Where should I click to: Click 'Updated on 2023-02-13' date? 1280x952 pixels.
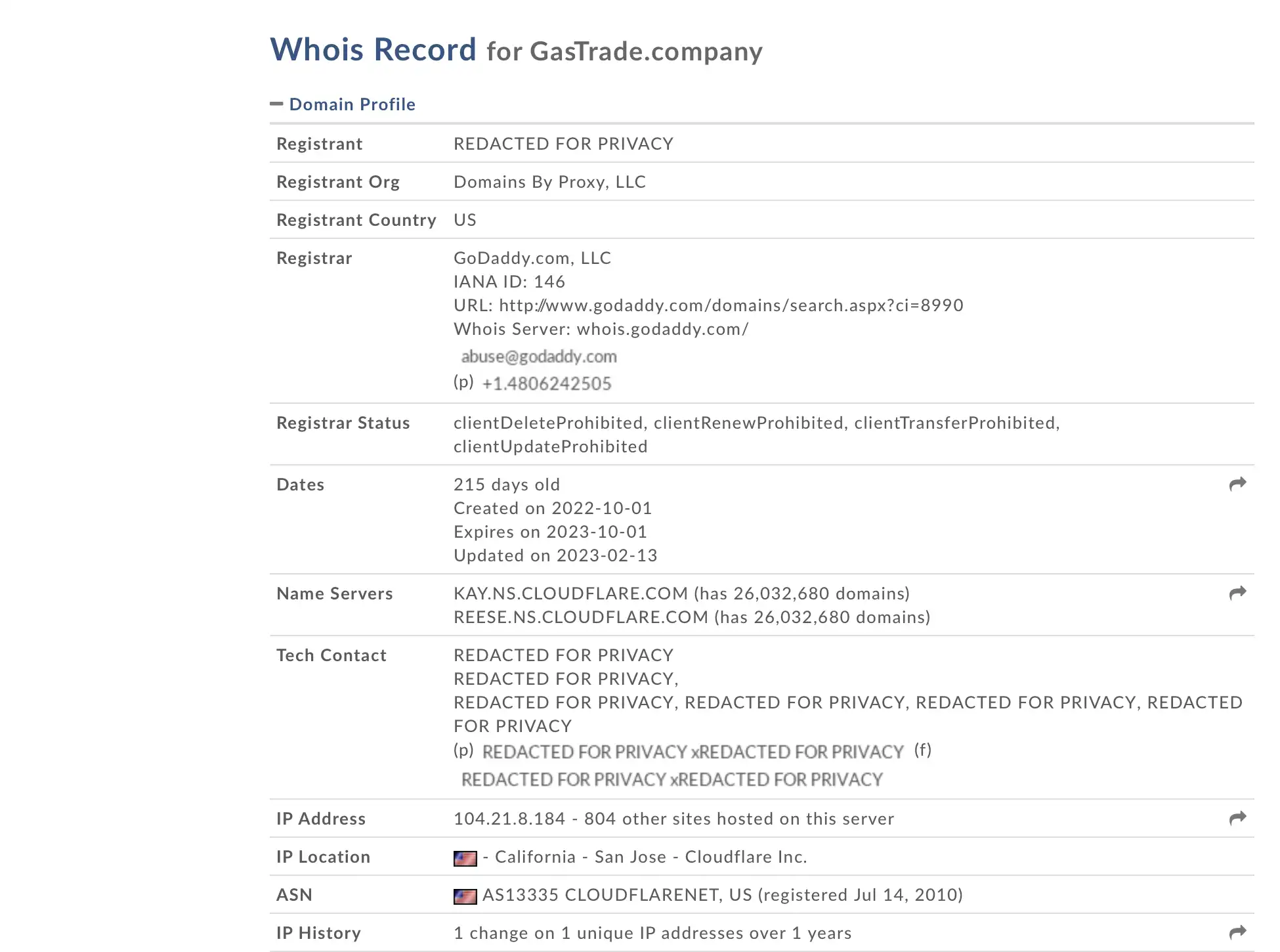555,555
